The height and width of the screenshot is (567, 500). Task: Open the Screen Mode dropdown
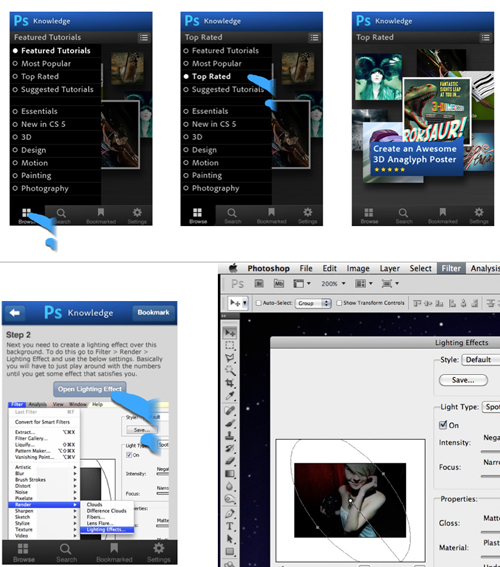pos(390,284)
